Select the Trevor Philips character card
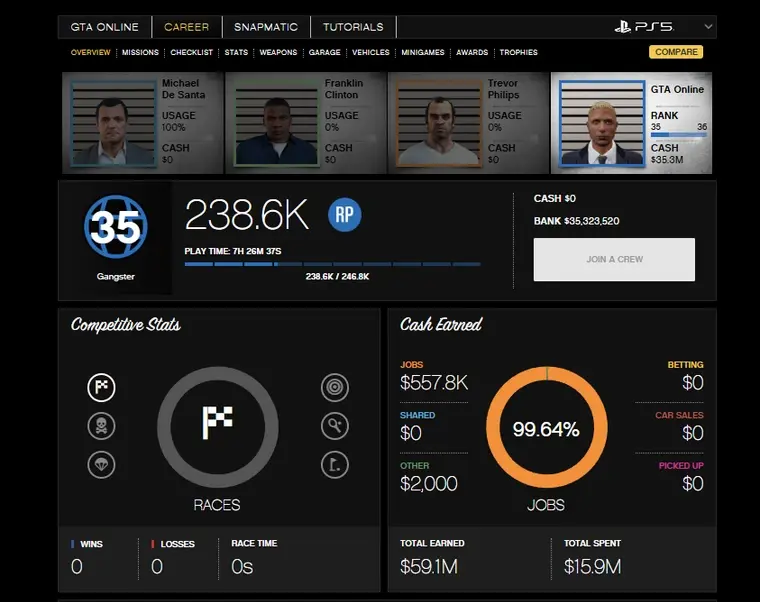 pyautogui.click(x=467, y=119)
